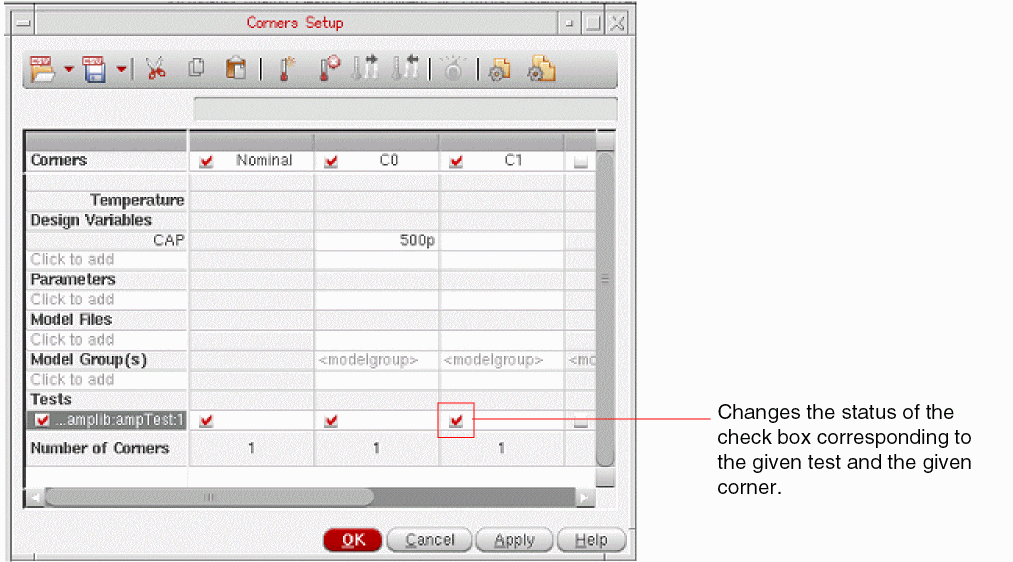Image resolution: width=1013 pixels, height=562 pixels.
Task: Click the paste clipboard icon
Action: pyautogui.click(x=236, y=68)
